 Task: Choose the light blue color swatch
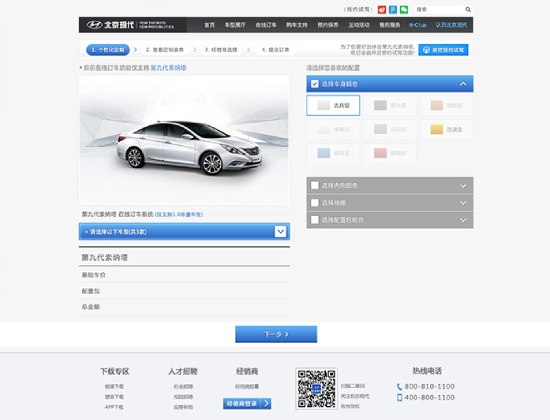coord(333,153)
